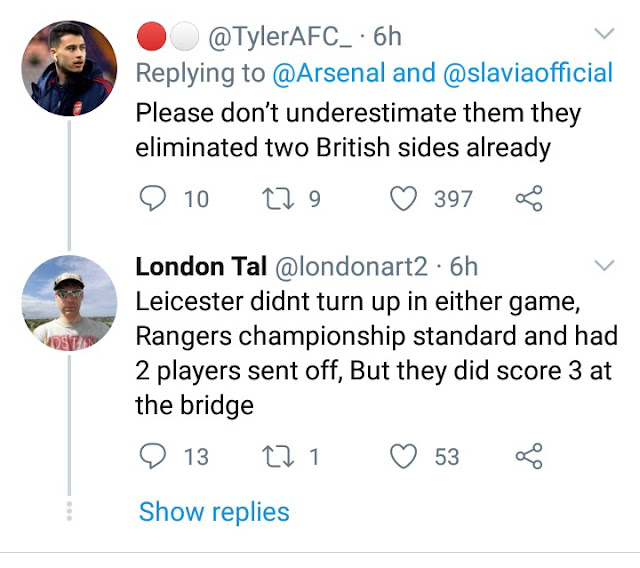The width and height of the screenshot is (640, 568).
Task: Click the London Tal display name
Action: (200, 267)
